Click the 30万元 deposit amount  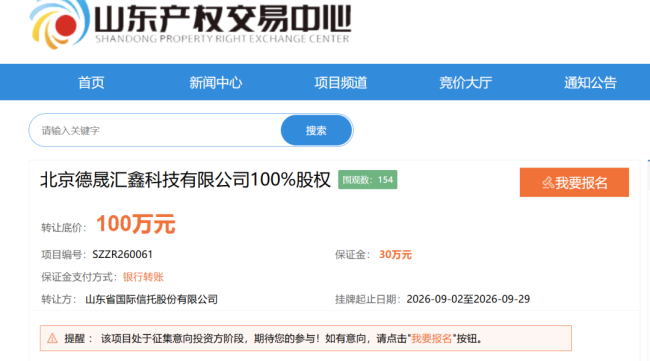(395, 254)
